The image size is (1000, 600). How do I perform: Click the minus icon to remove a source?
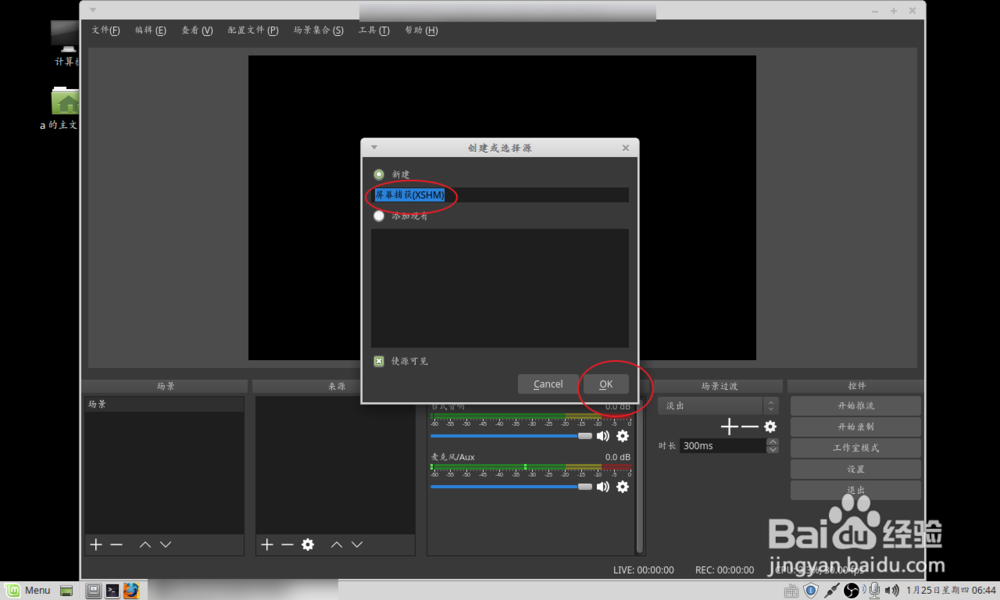(286, 544)
